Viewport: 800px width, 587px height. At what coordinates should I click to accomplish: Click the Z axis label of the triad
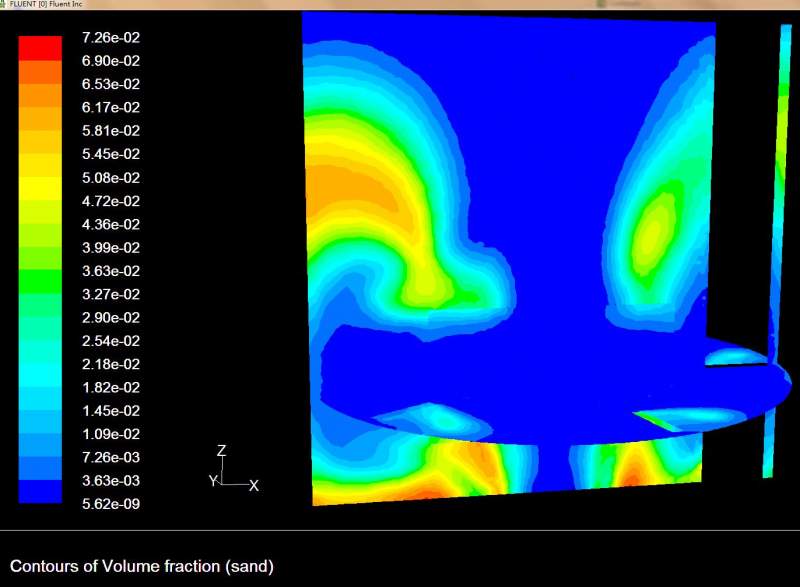click(x=221, y=451)
